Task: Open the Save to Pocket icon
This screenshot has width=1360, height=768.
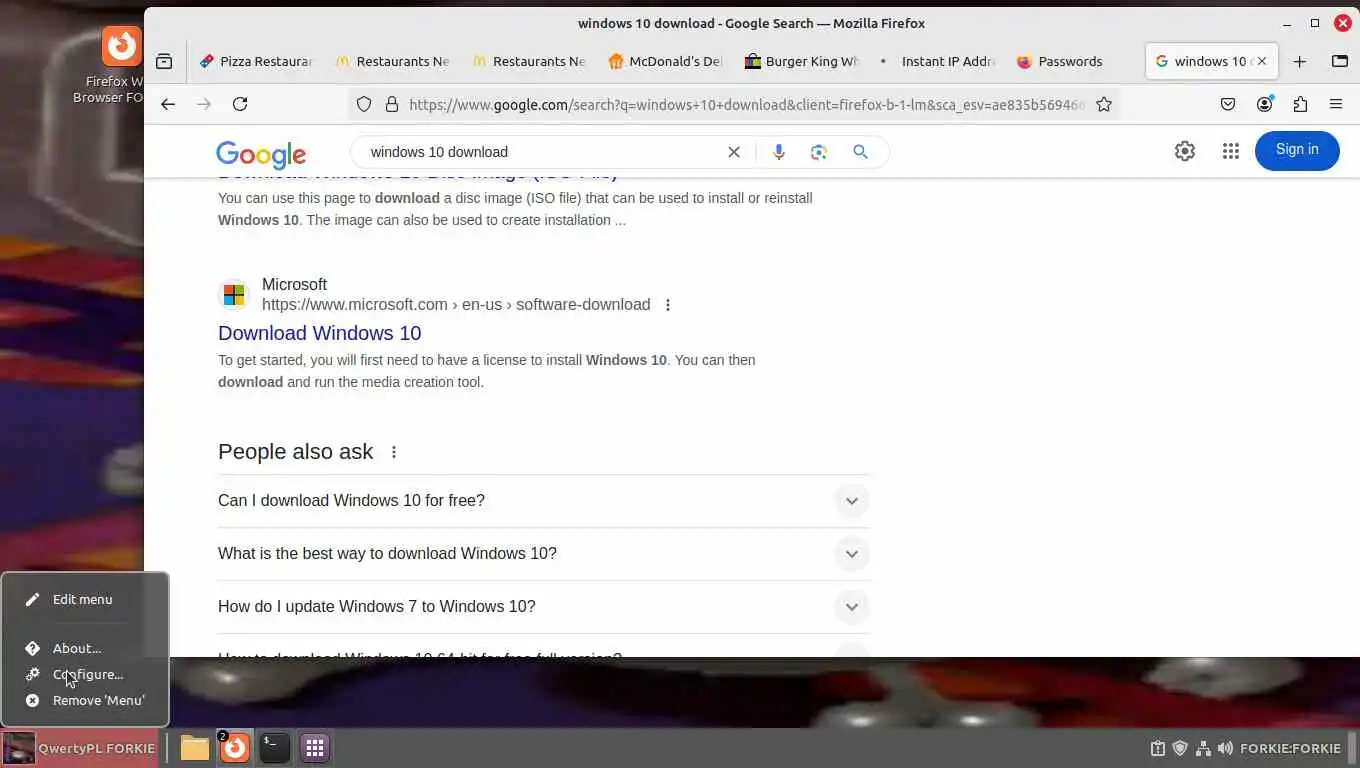Action: [1228, 104]
